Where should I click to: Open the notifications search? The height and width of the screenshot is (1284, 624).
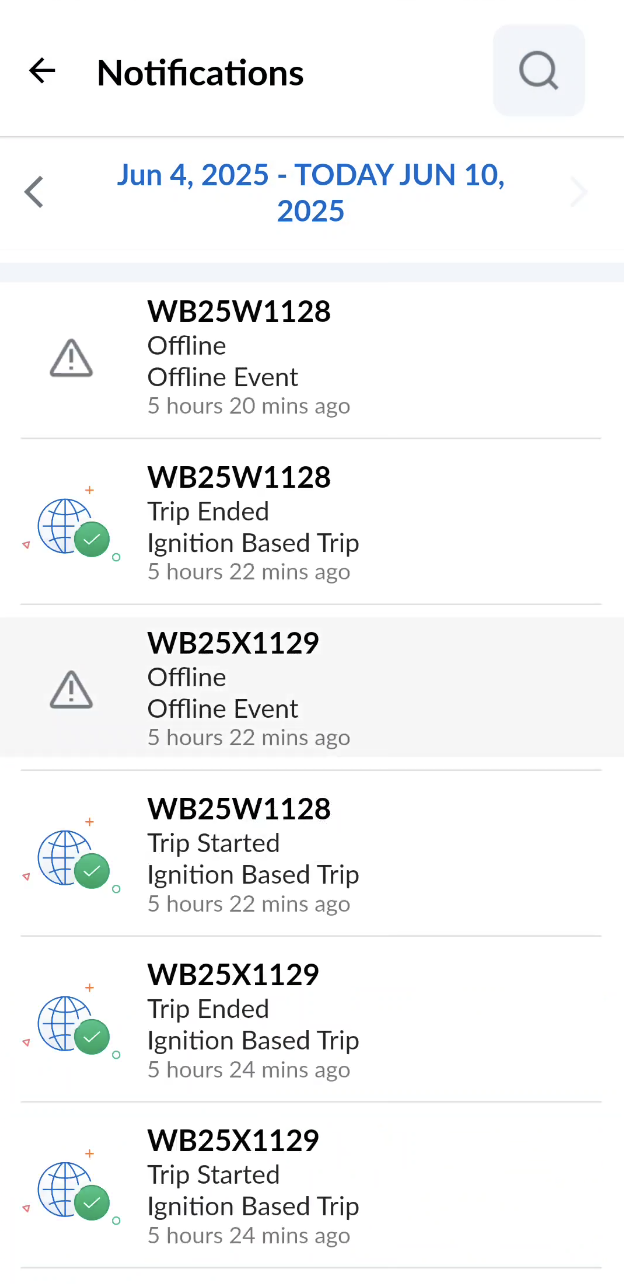click(x=538, y=71)
